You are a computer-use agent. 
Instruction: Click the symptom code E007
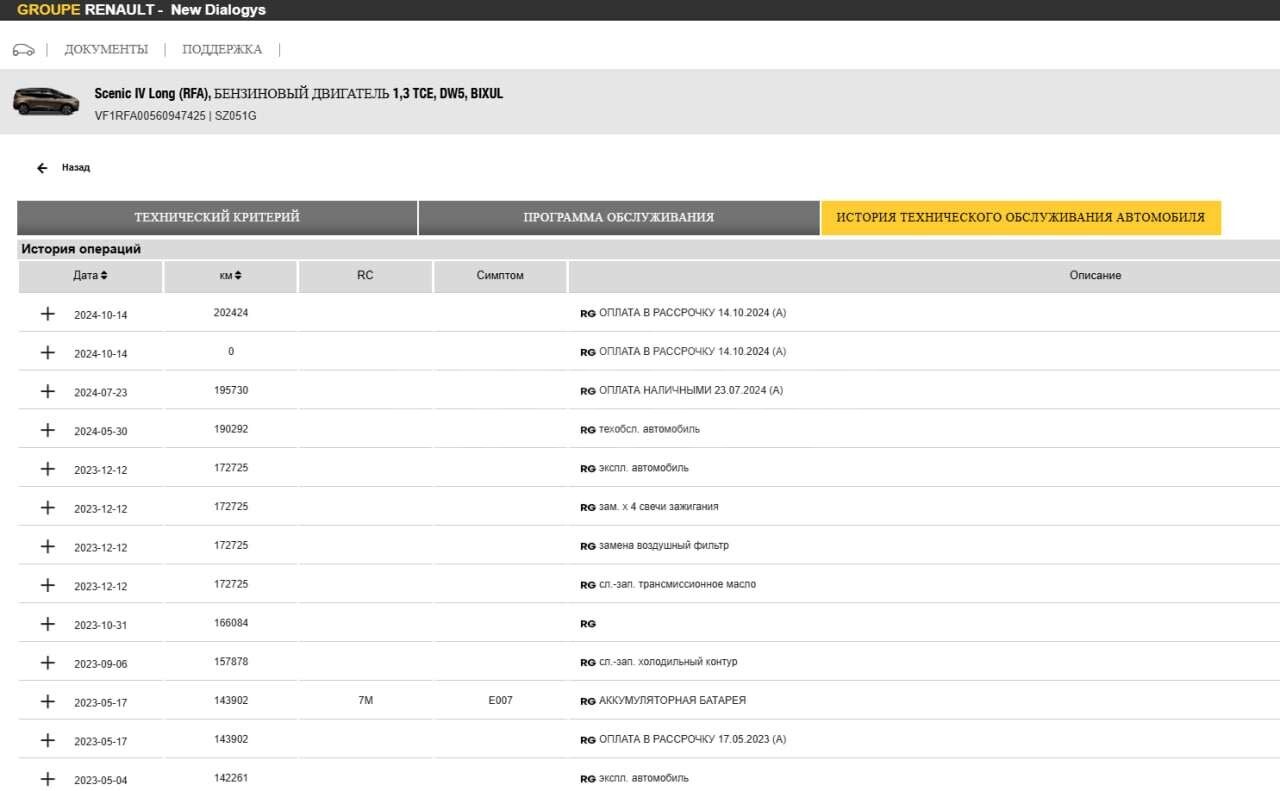[x=501, y=701]
